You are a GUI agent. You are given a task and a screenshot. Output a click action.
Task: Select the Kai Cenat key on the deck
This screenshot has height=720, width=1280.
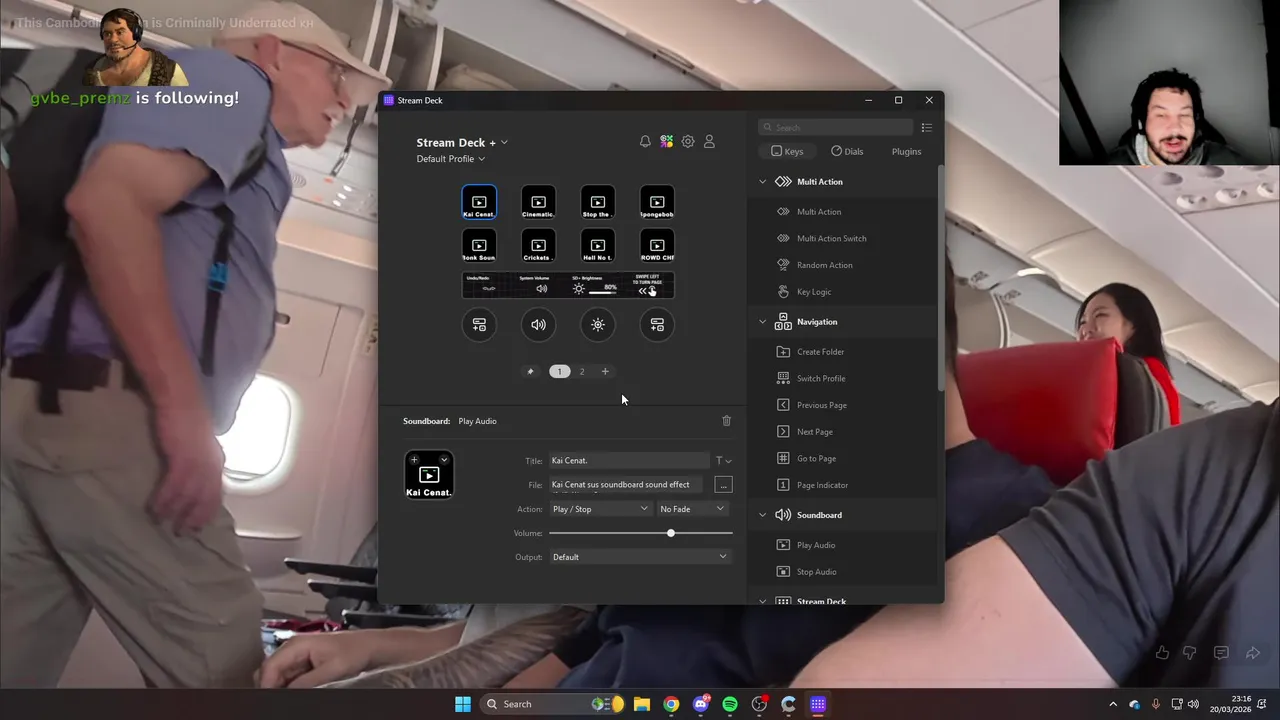[479, 202]
